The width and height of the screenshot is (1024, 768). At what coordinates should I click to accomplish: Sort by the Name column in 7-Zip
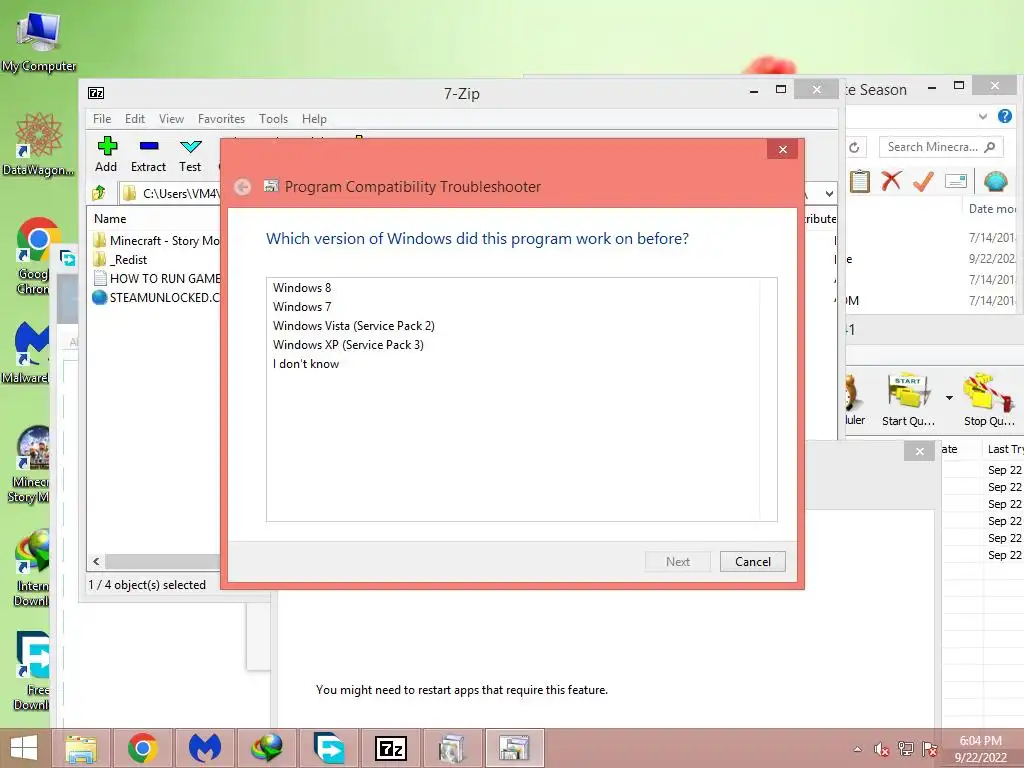point(110,219)
